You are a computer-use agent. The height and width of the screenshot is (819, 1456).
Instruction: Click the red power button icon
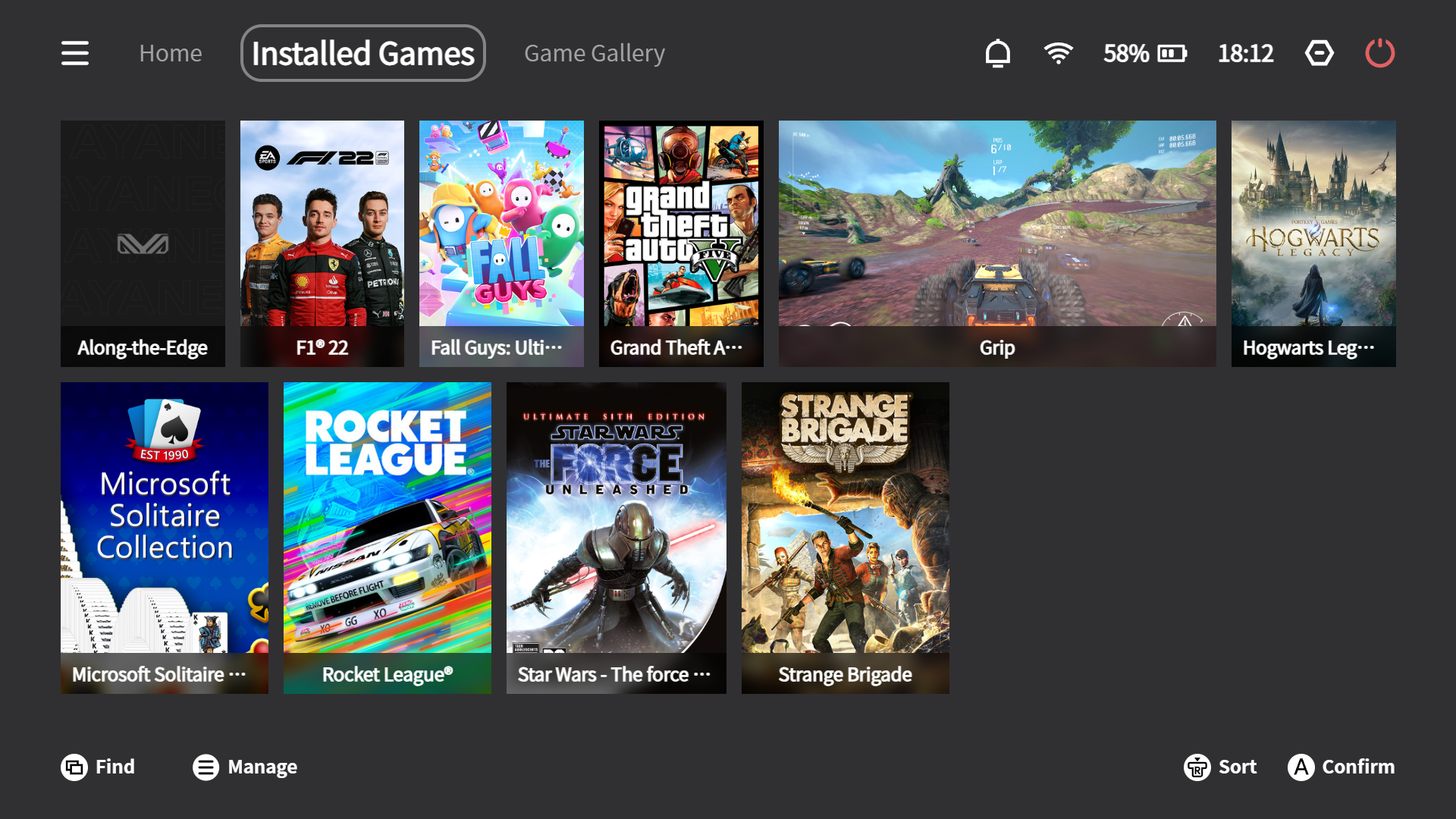coord(1380,53)
